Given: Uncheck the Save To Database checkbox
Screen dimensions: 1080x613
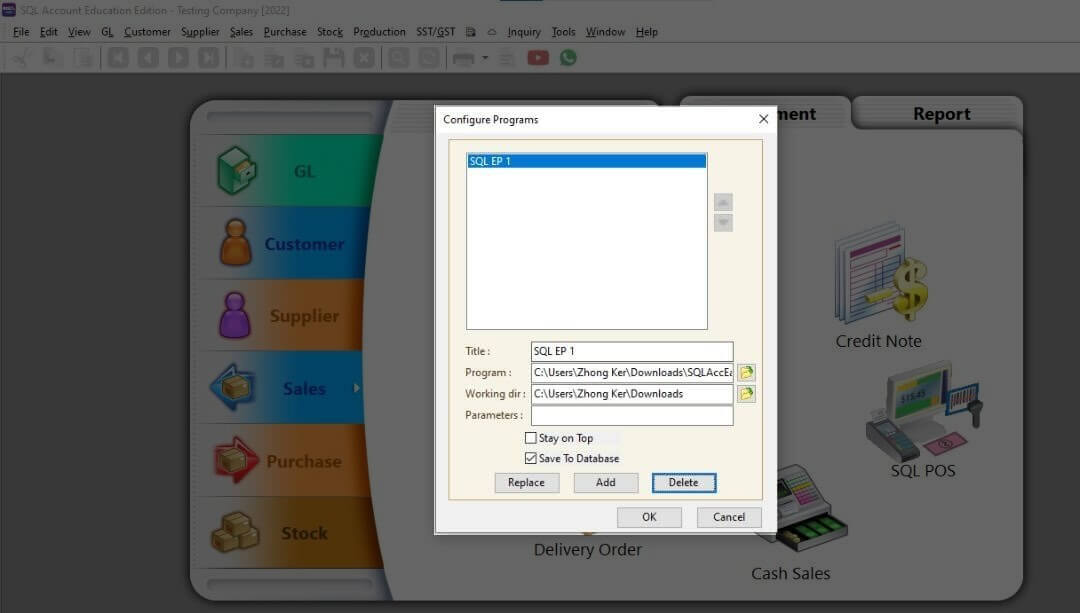Looking at the screenshot, I should click(x=530, y=459).
